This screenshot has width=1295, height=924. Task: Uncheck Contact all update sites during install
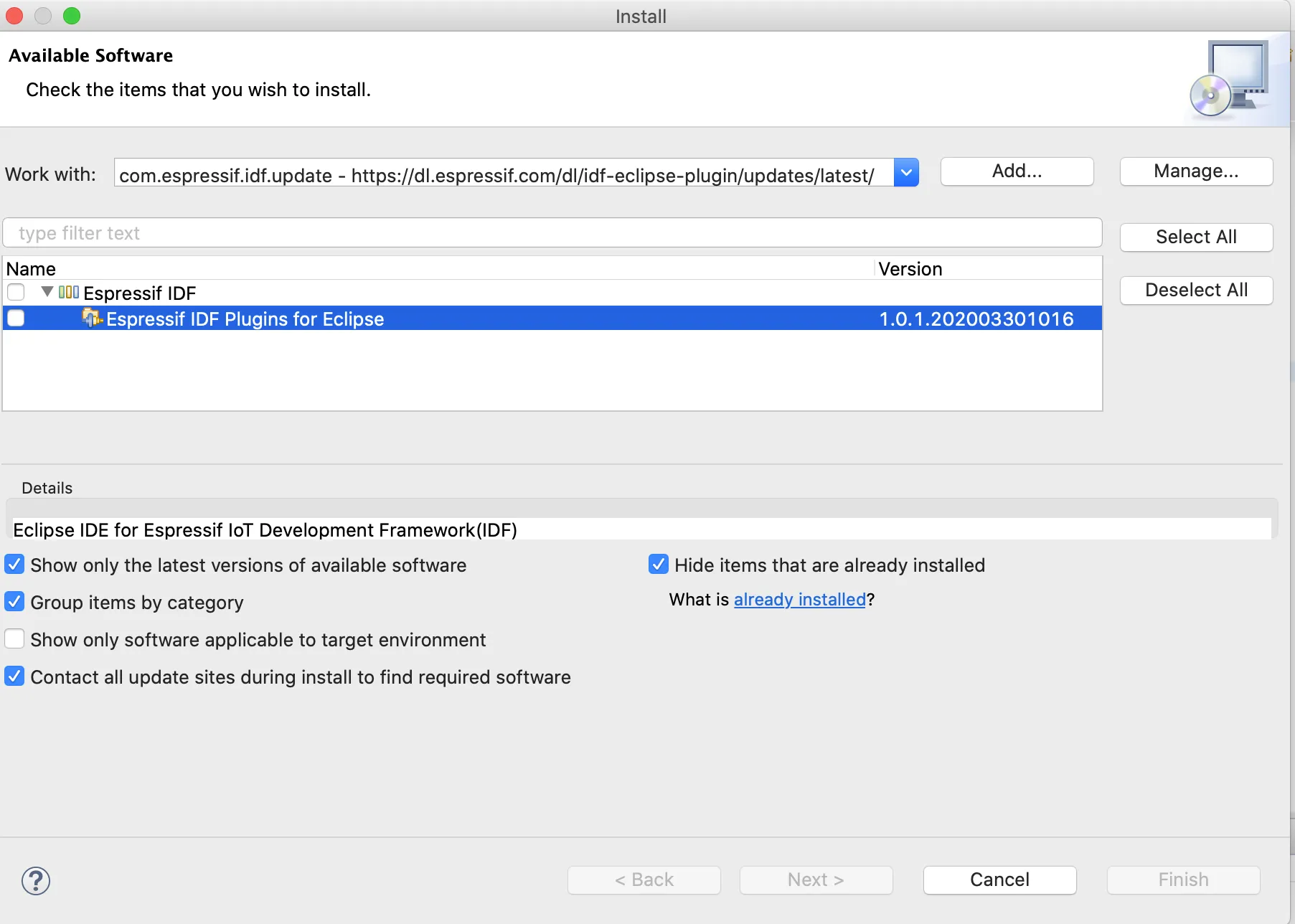pyautogui.click(x=14, y=676)
